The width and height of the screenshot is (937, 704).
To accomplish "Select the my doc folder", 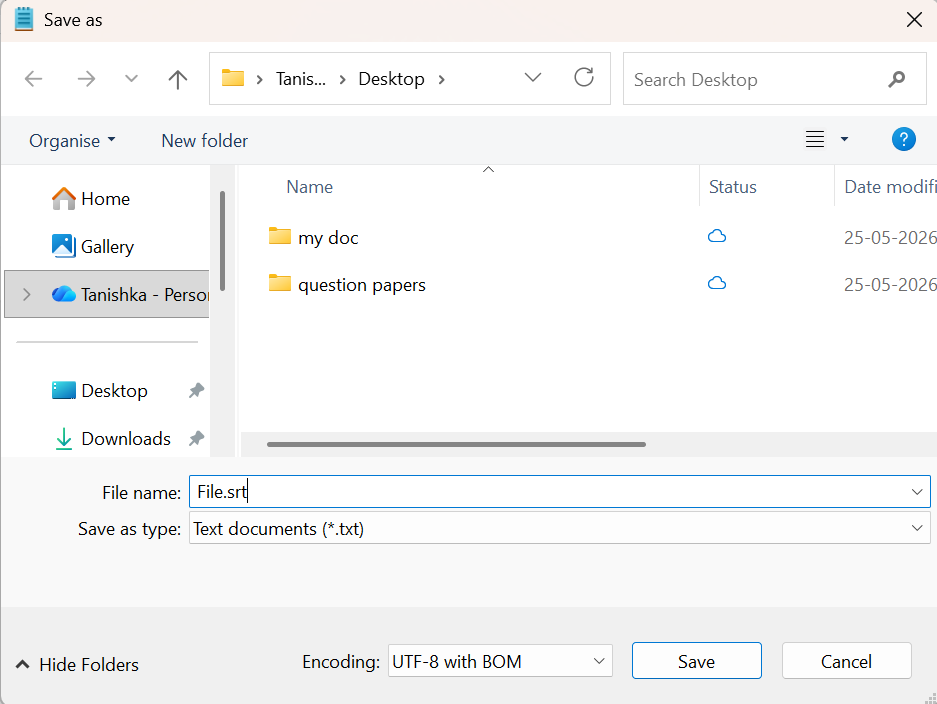I will coord(328,238).
